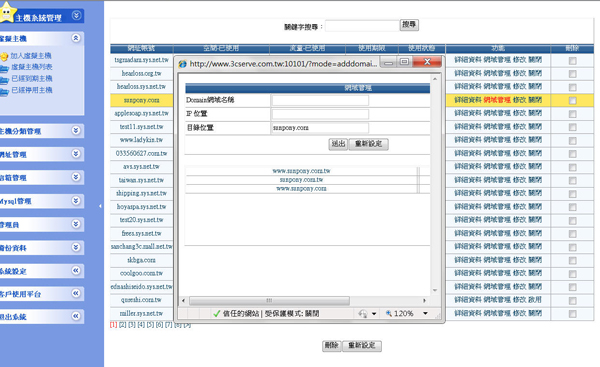Viewport: 600px width, 367px height.
Task: Open 已經到期主機 expired hosts item
Action: click(32, 78)
